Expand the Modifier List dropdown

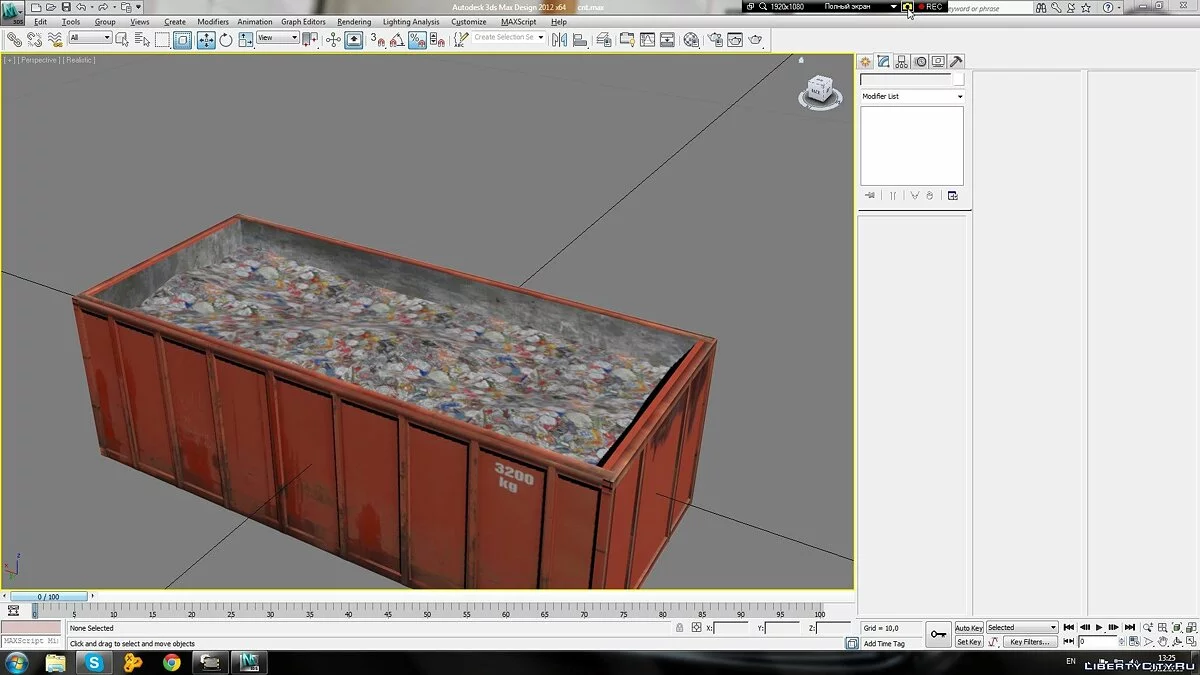(912, 96)
